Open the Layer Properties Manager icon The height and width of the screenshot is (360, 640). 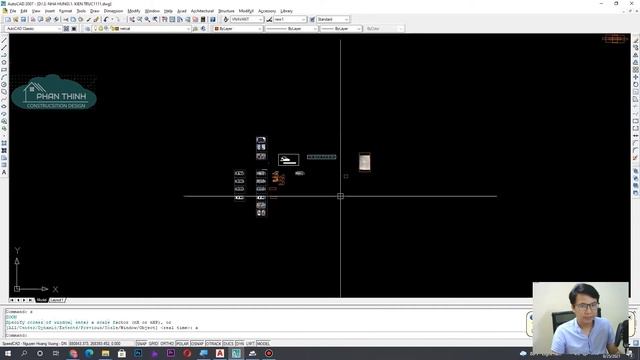(87, 29)
